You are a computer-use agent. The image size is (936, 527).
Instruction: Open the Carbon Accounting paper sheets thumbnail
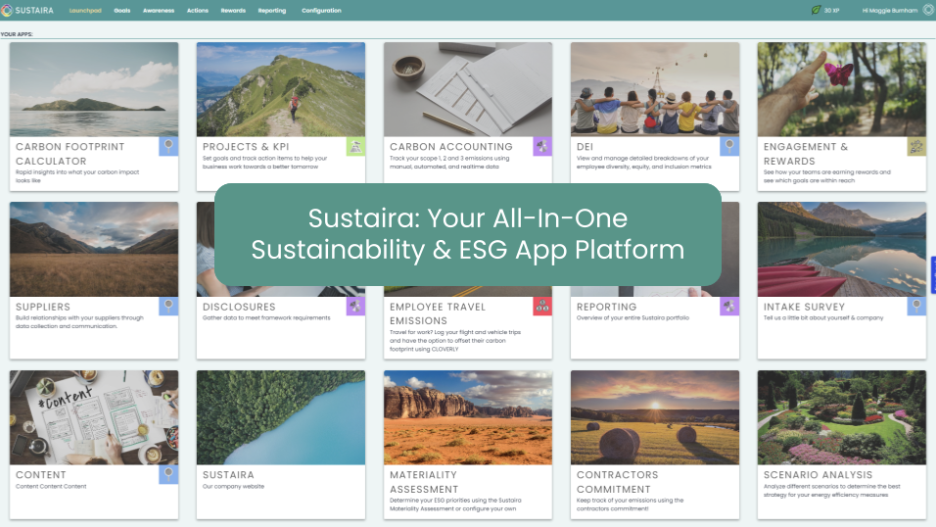[x=468, y=90]
